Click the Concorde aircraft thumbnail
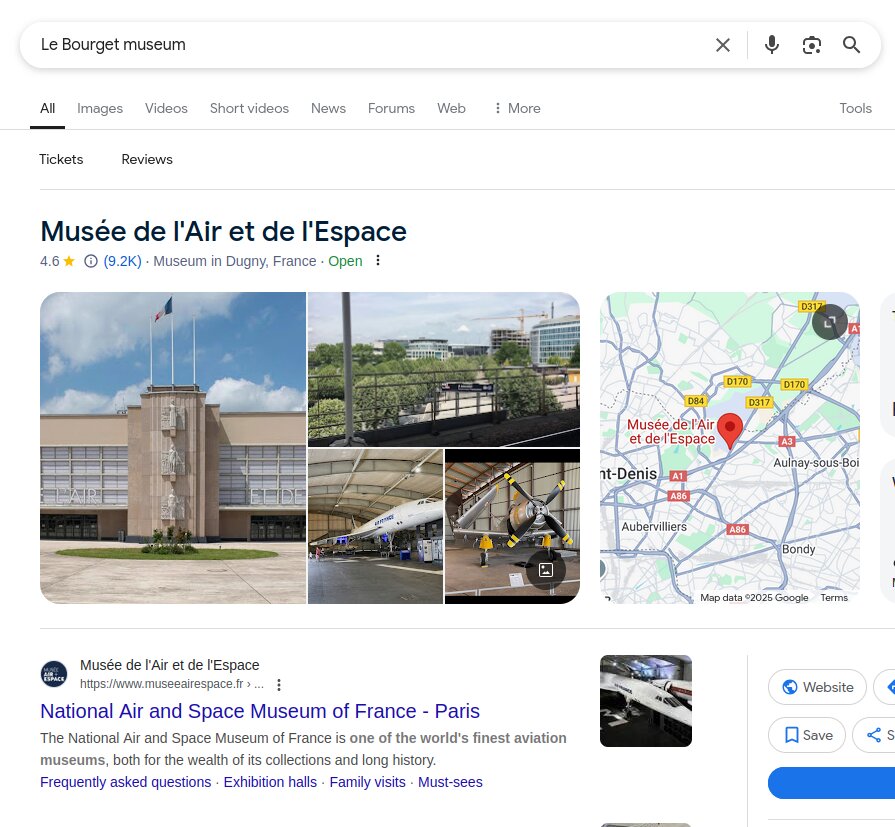 [x=375, y=526]
